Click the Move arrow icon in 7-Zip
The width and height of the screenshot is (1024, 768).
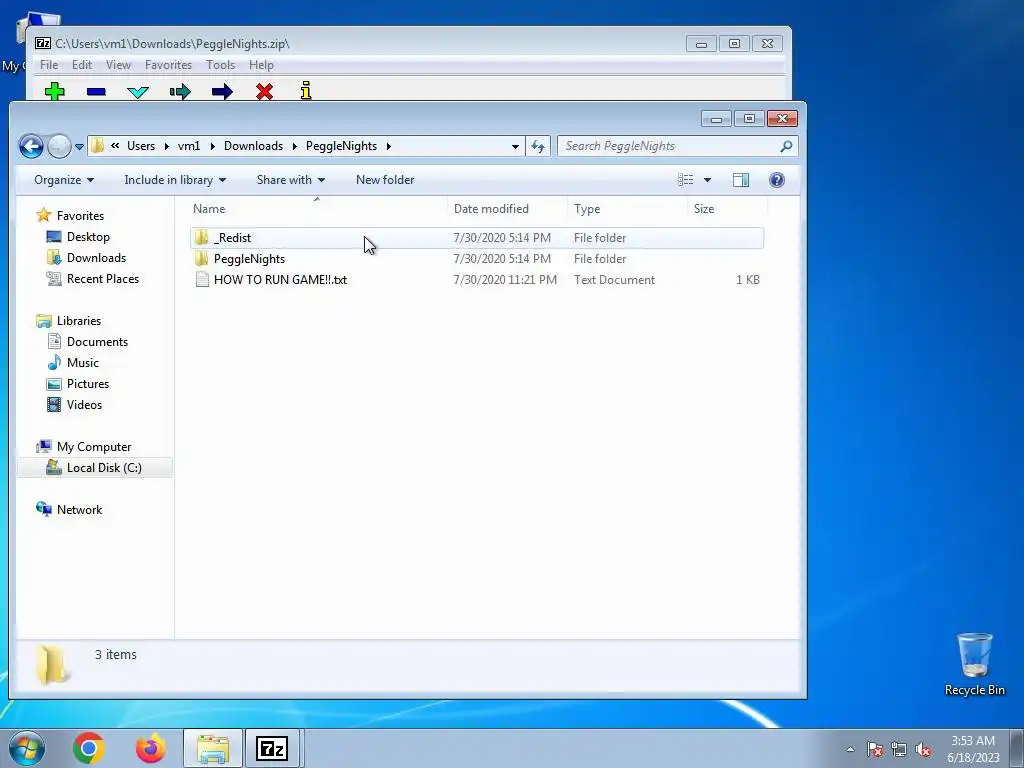[x=222, y=91]
